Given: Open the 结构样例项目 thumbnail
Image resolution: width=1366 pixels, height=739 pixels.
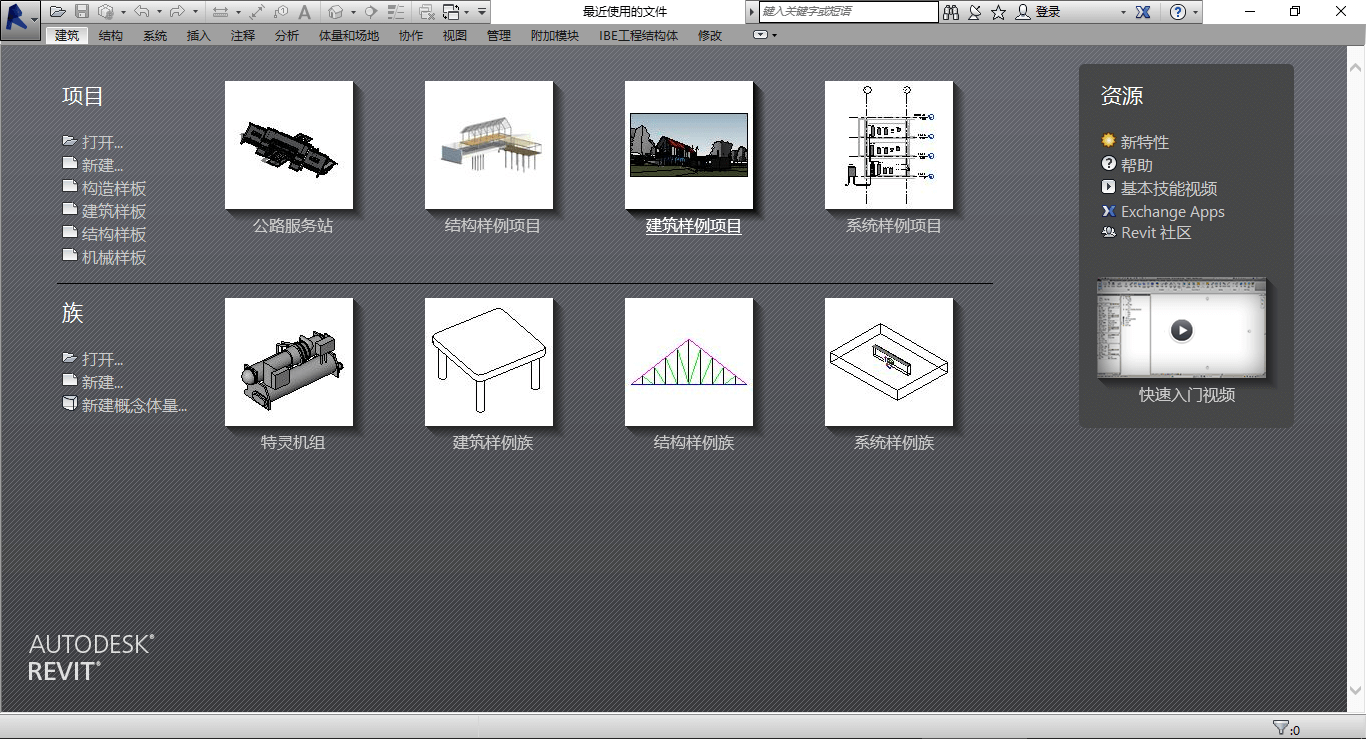Looking at the screenshot, I should pos(489,145).
